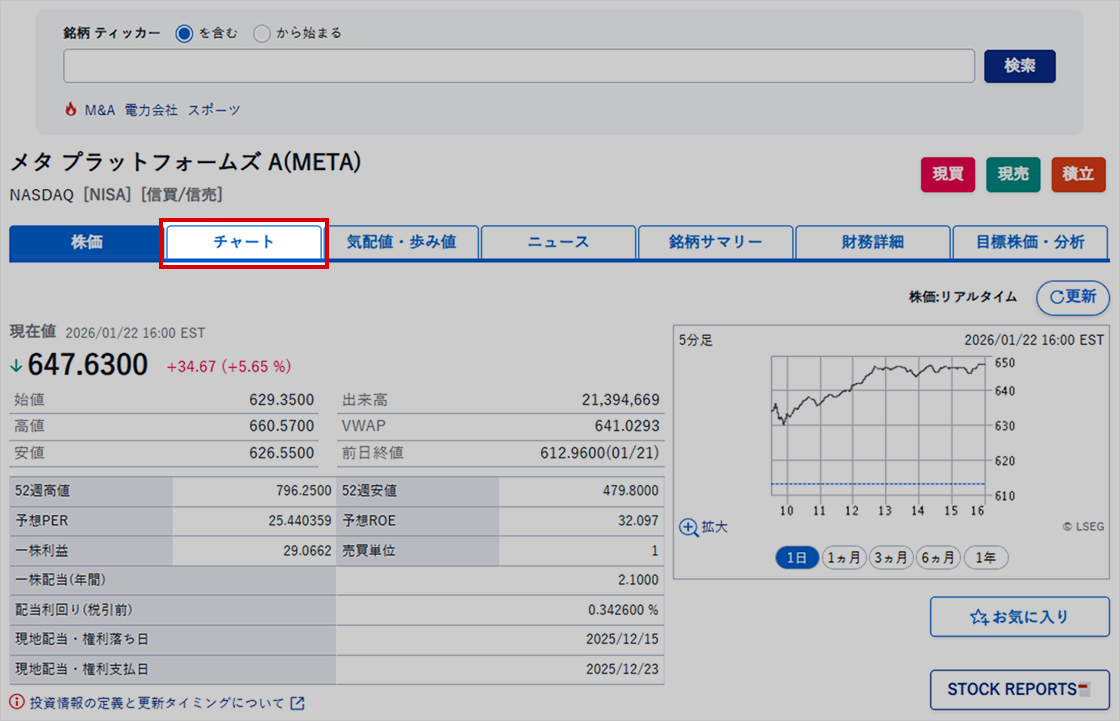Click the 検索 search button

(x=1019, y=65)
